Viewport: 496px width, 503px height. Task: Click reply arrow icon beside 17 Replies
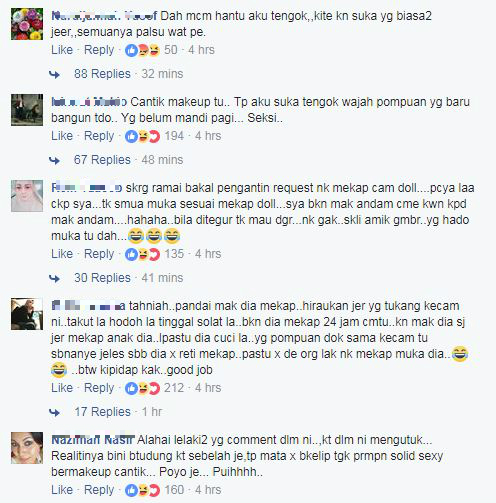(54, 412)
